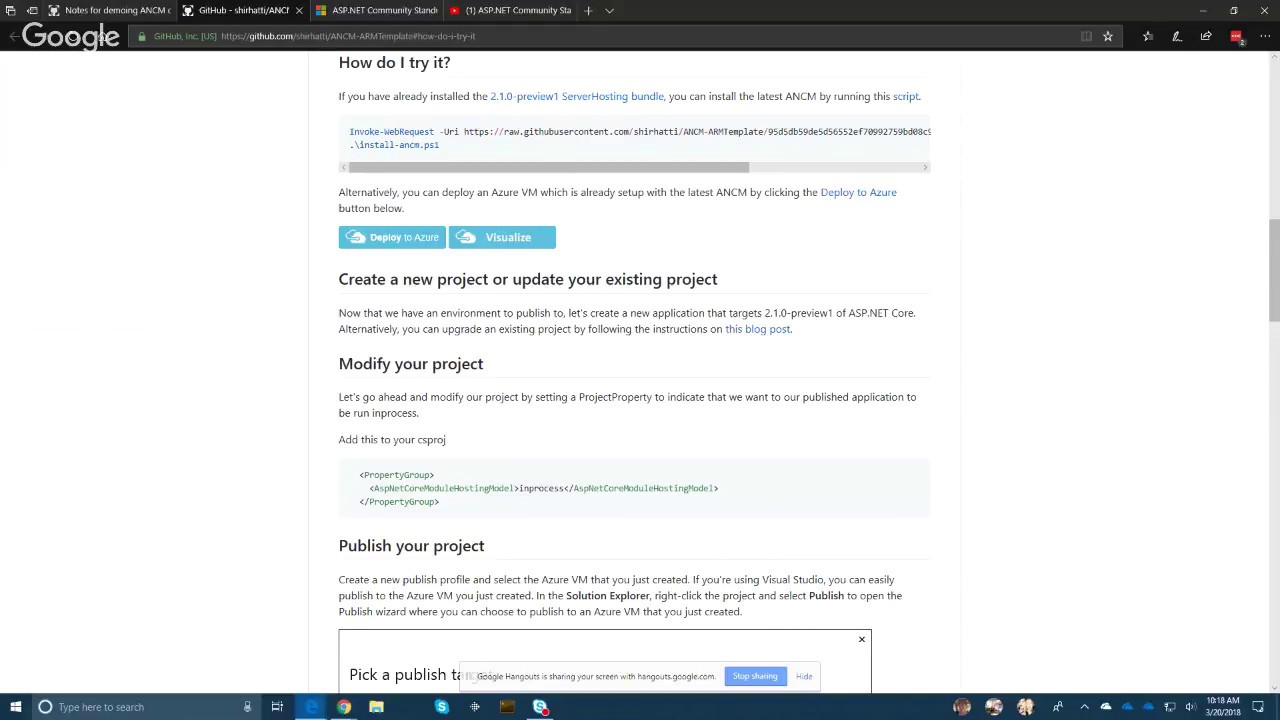This screenshot has height=720, width=1280.
Task: Click the page vertical scrollbar thumb
Action: [x=1273, y=270]
